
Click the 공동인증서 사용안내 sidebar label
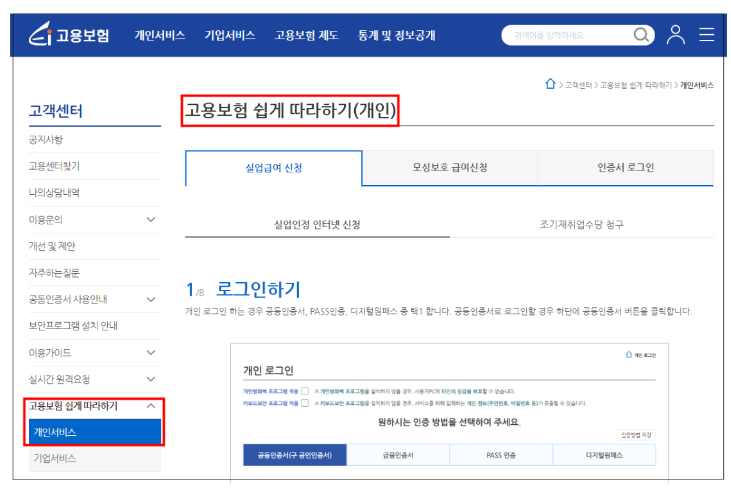click(x=68, y=299)
